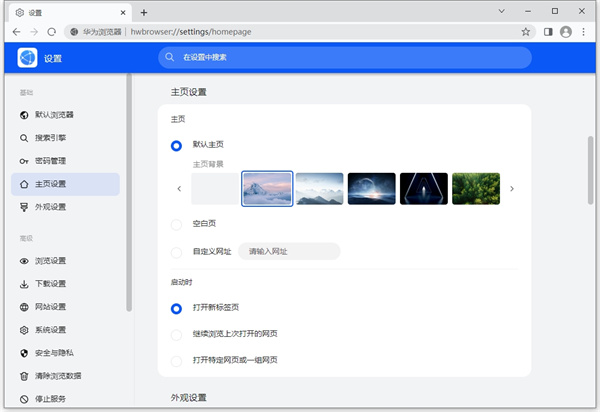This screenshot has height=412, width=600.
Task: Expand the tab search chevron in title bar
Action: 501,11
